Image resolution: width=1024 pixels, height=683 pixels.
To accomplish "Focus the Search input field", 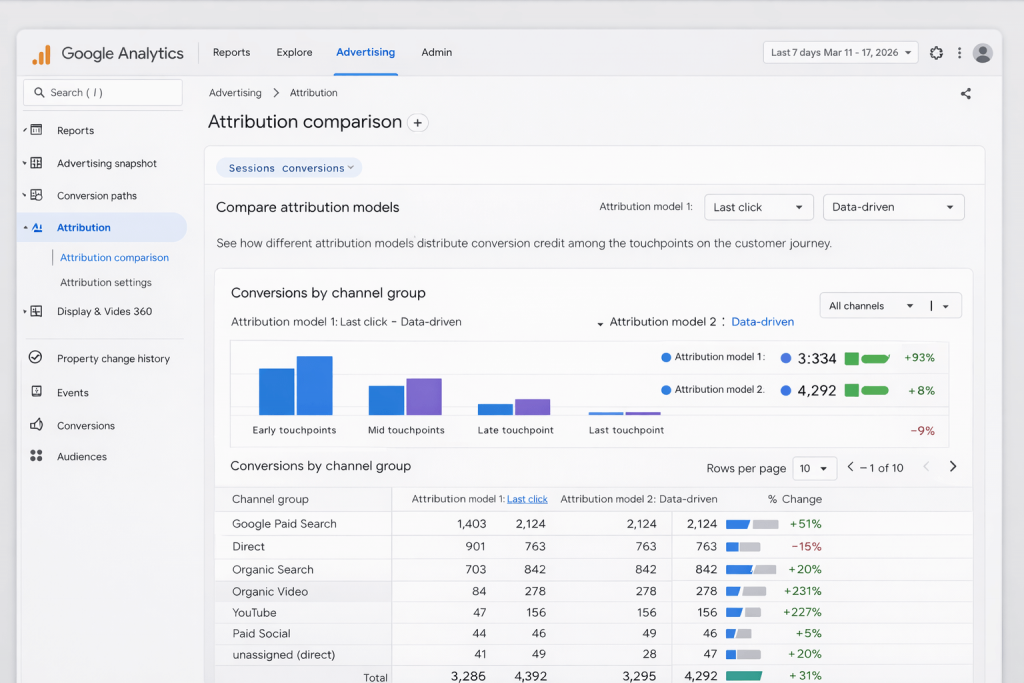I will click(103, 93).
